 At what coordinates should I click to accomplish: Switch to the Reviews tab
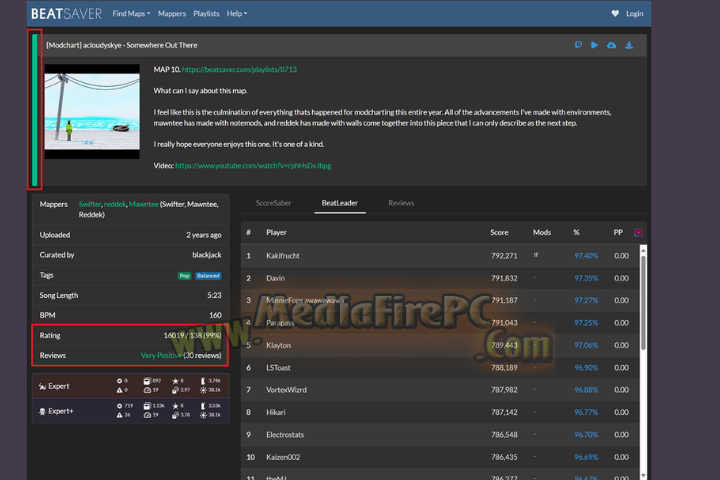click(x=401, y=203)
